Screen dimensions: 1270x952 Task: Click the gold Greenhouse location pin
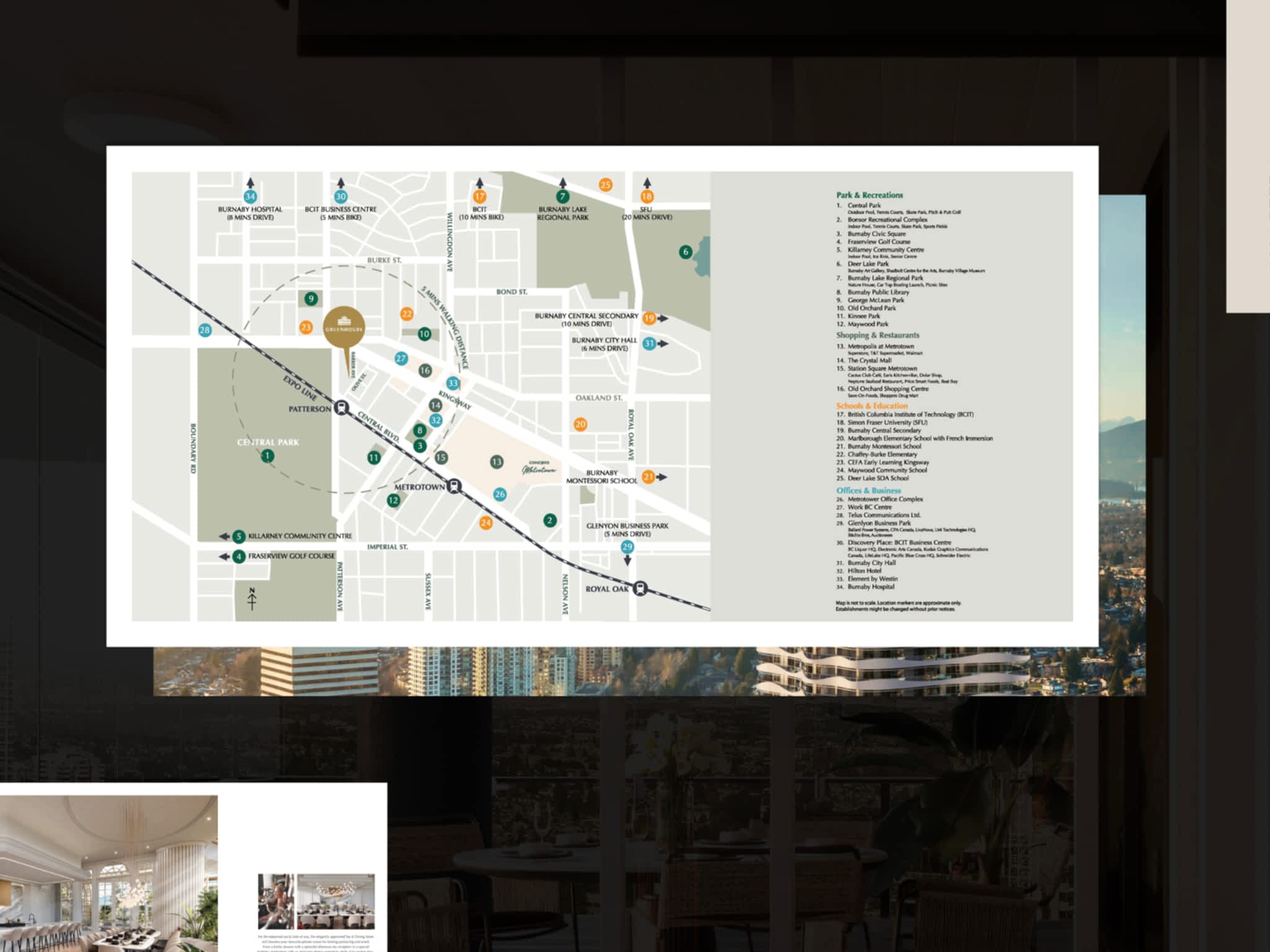pyautogui.click(x=344, y=328)
